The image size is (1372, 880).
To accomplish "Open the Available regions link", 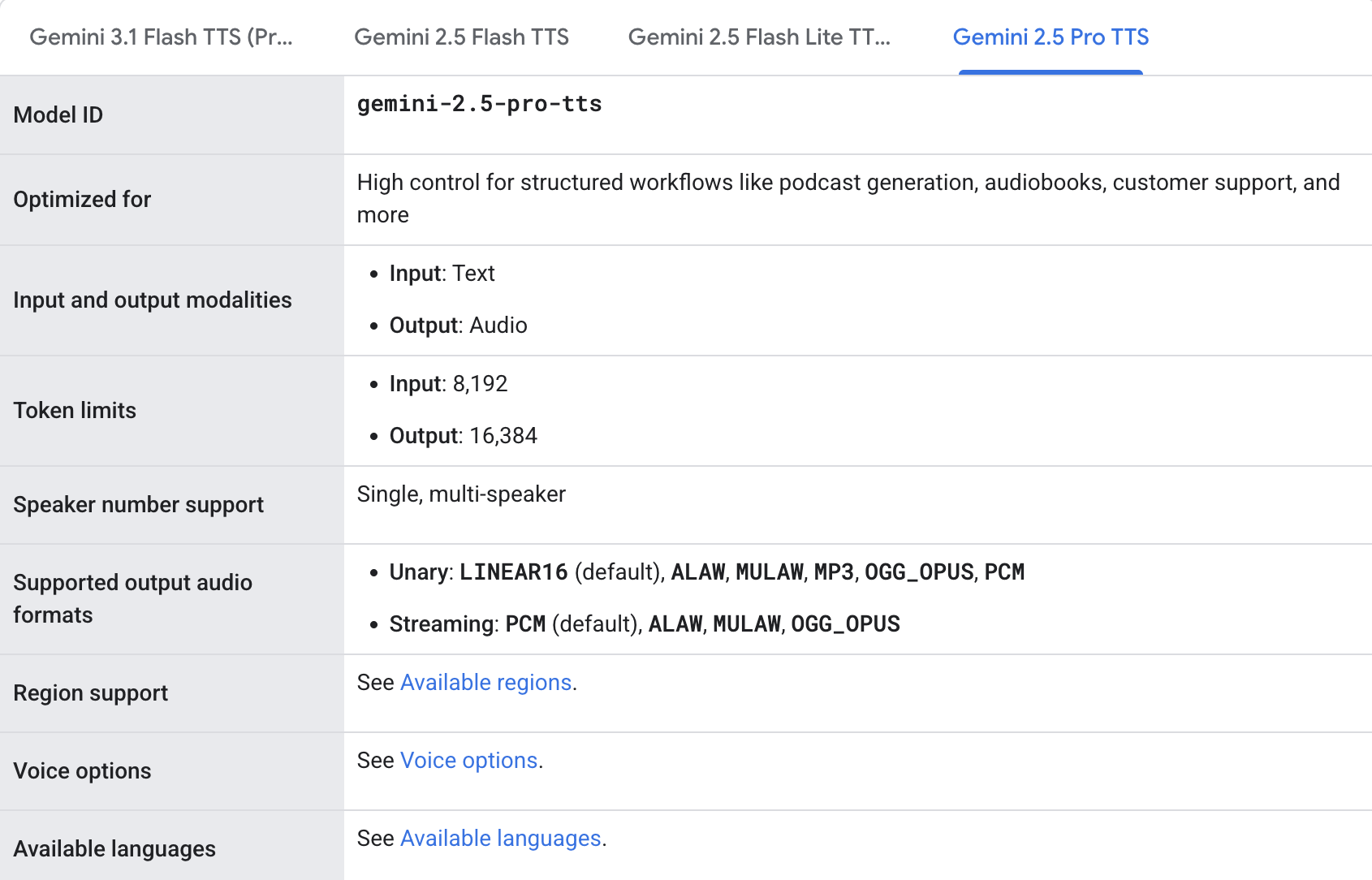I will tap(486, 683).
